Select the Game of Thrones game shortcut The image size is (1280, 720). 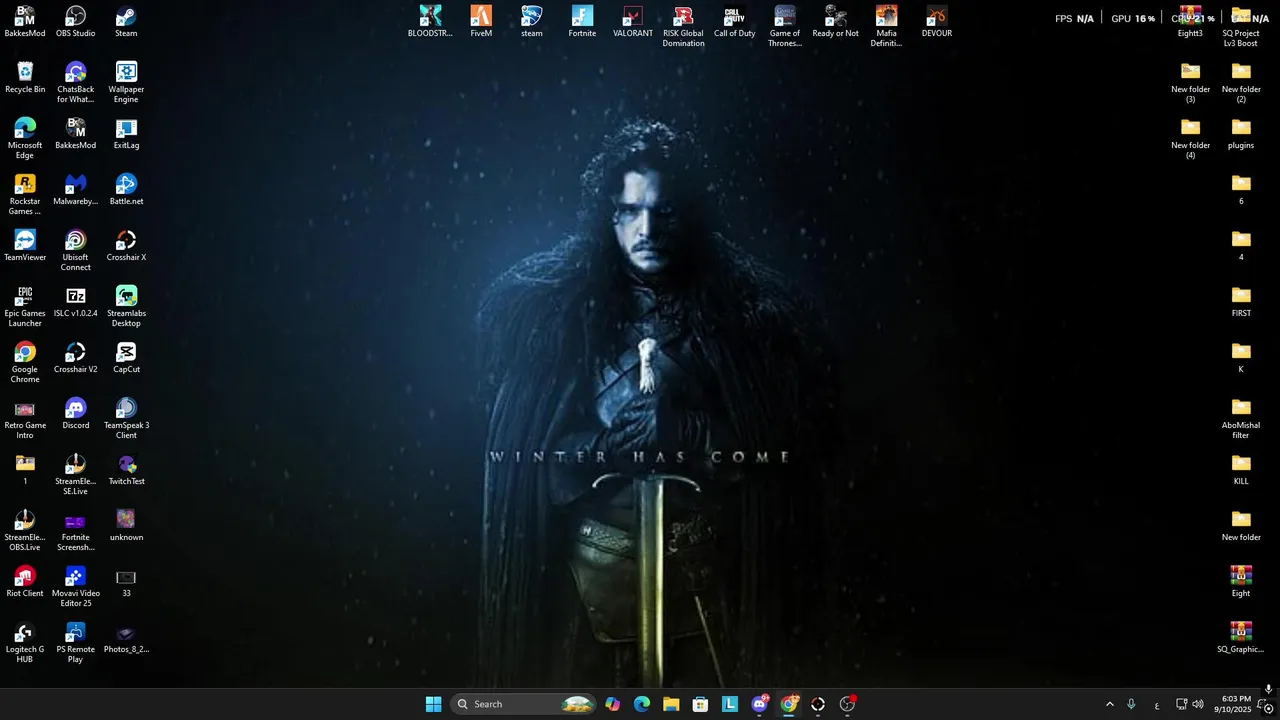[x=785, y=27]
